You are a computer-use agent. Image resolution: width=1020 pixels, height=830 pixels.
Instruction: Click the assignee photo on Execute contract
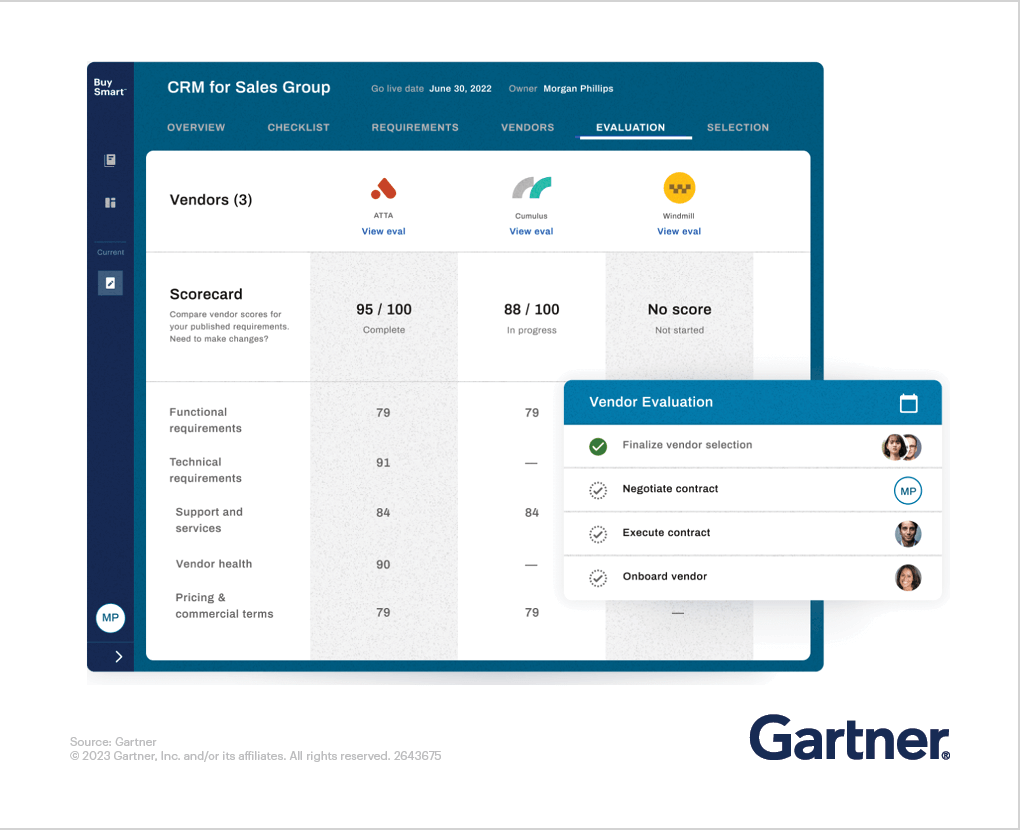908,534
